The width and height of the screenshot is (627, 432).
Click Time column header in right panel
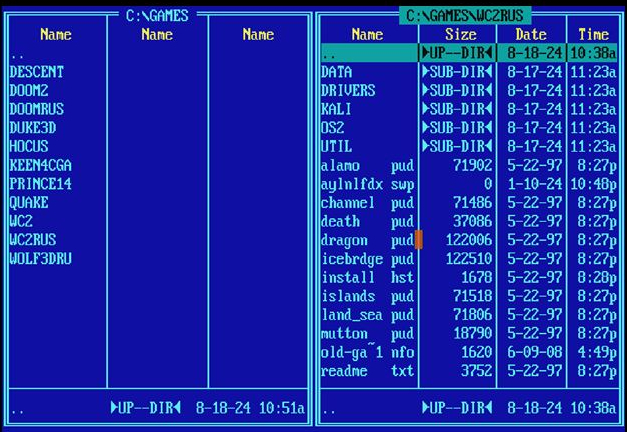pos(593,34)
